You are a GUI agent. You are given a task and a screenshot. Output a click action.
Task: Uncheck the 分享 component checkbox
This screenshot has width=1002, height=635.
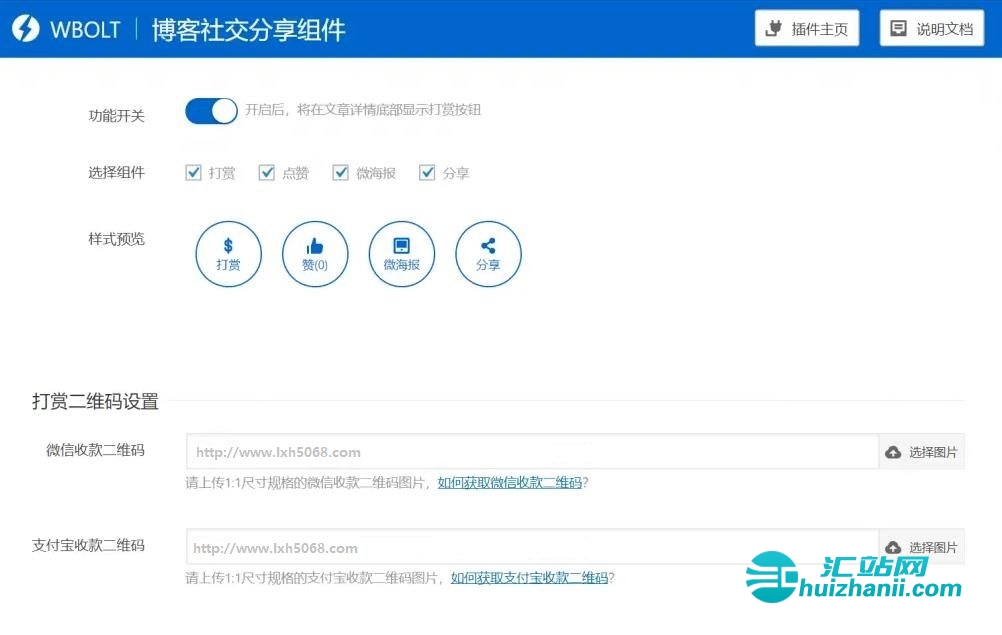pyautogui.click(x=427, y=172)
